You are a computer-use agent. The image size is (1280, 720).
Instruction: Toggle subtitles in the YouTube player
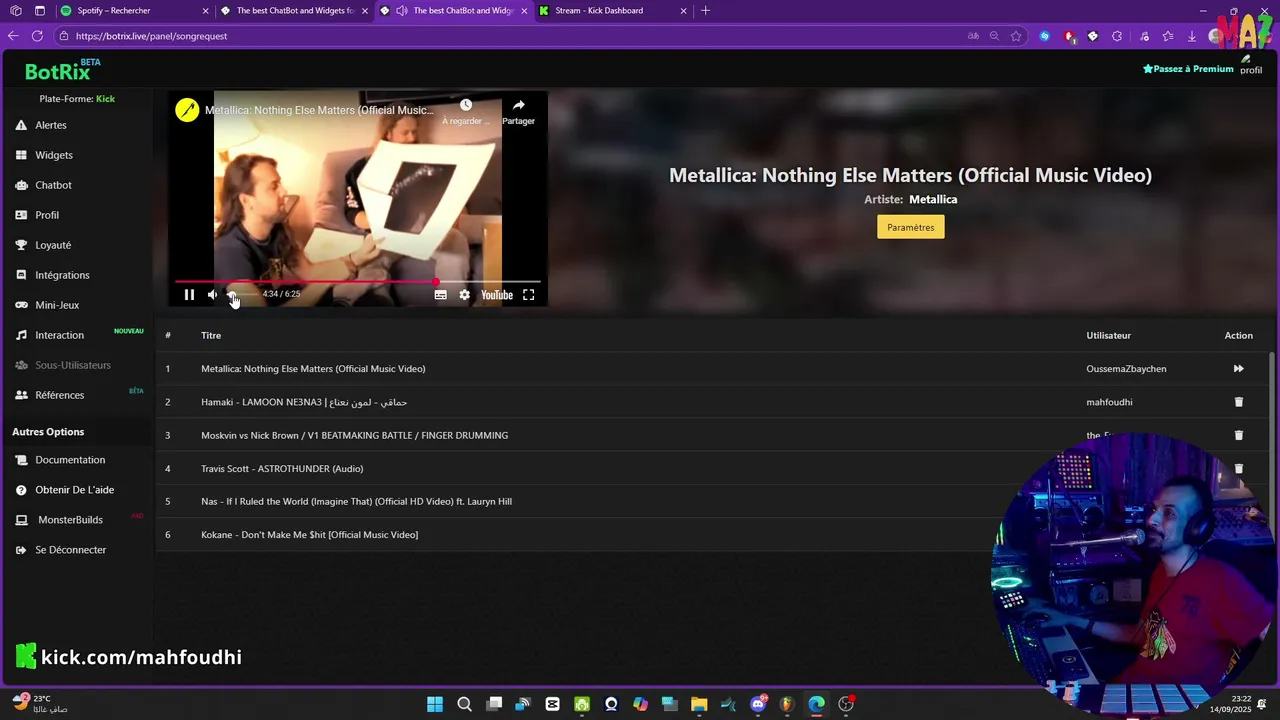click(440, 295)
